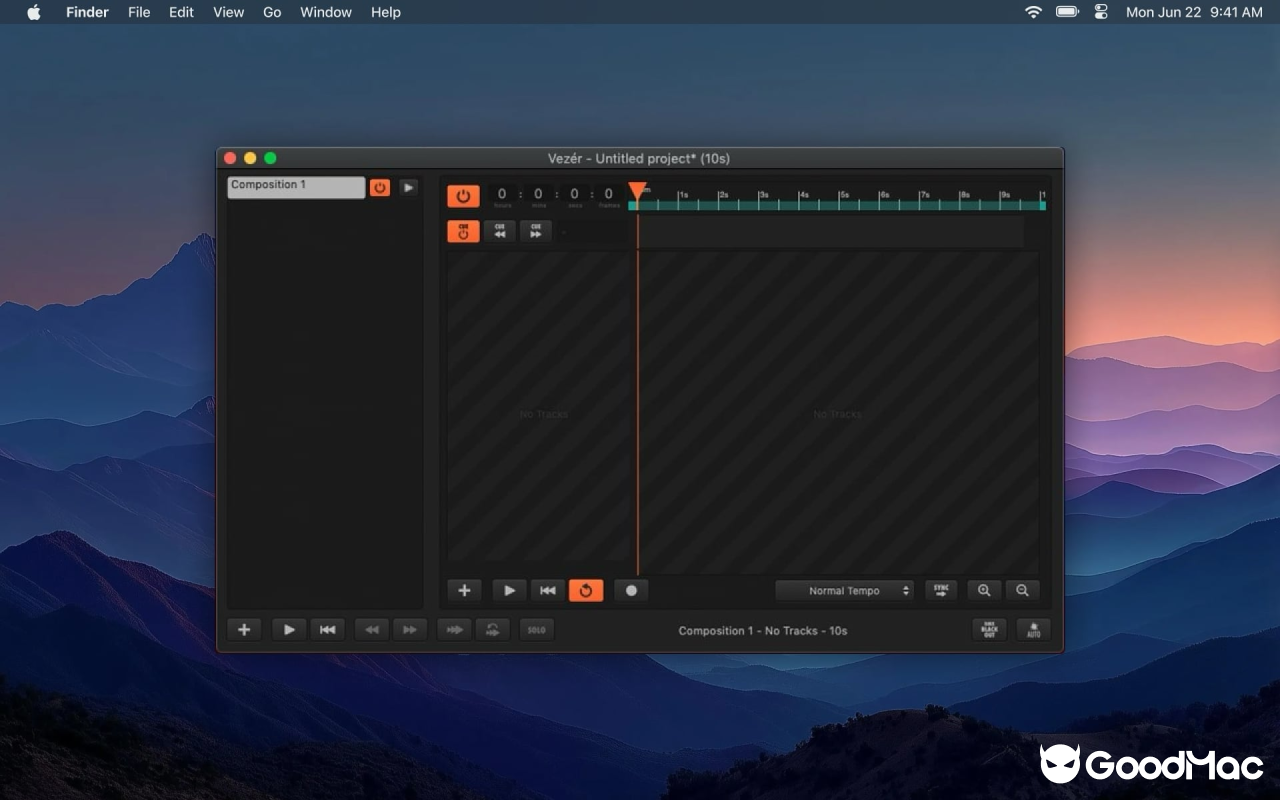This screenshot has height=800, width=1280.
Task: Toggle the timeline power button next to the timecode
Action: tap(463, 196)
